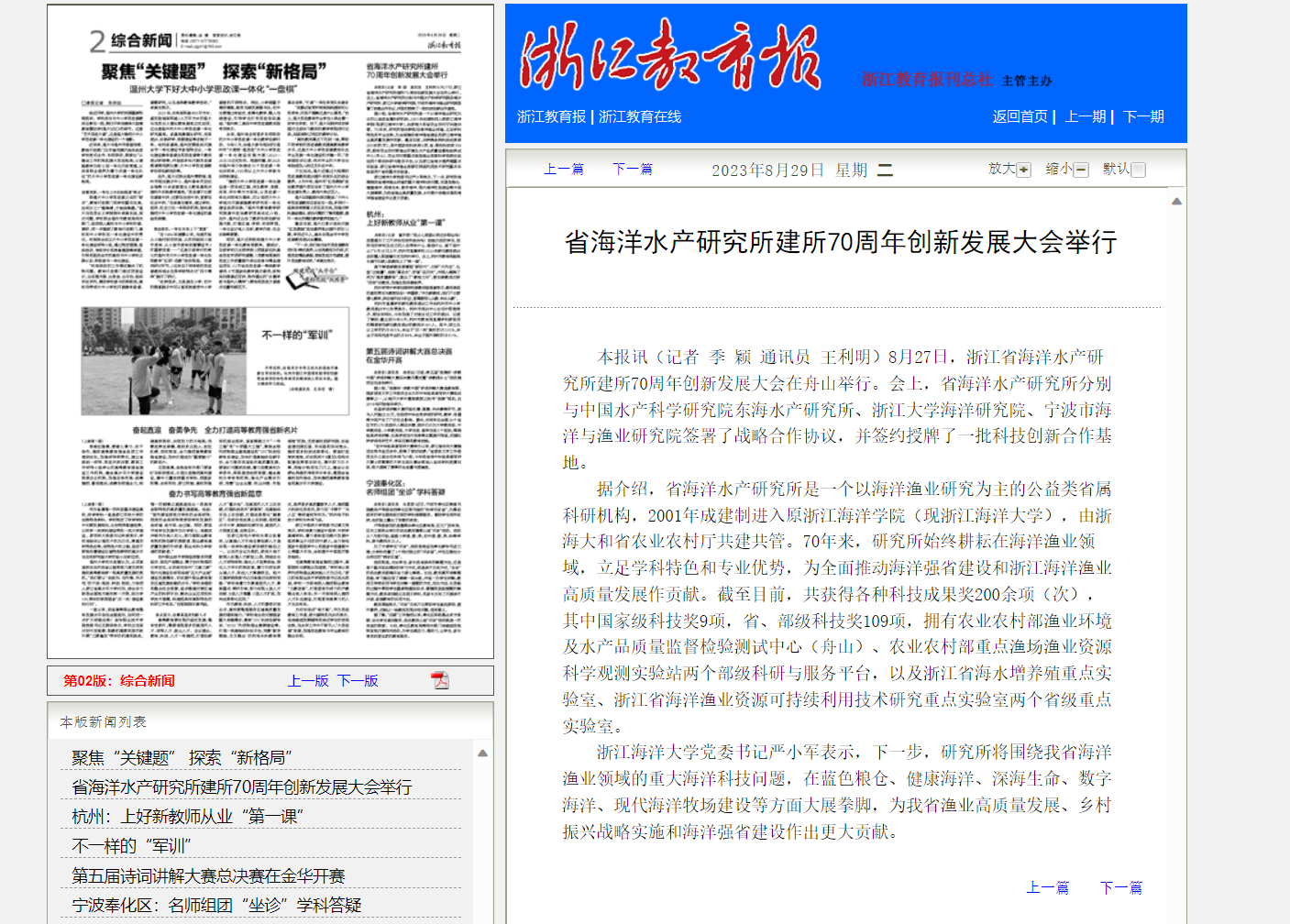Click the date 2023年8月29日 text
Viewport: 1290px width, 924px height.
click(x=767, y=170)
